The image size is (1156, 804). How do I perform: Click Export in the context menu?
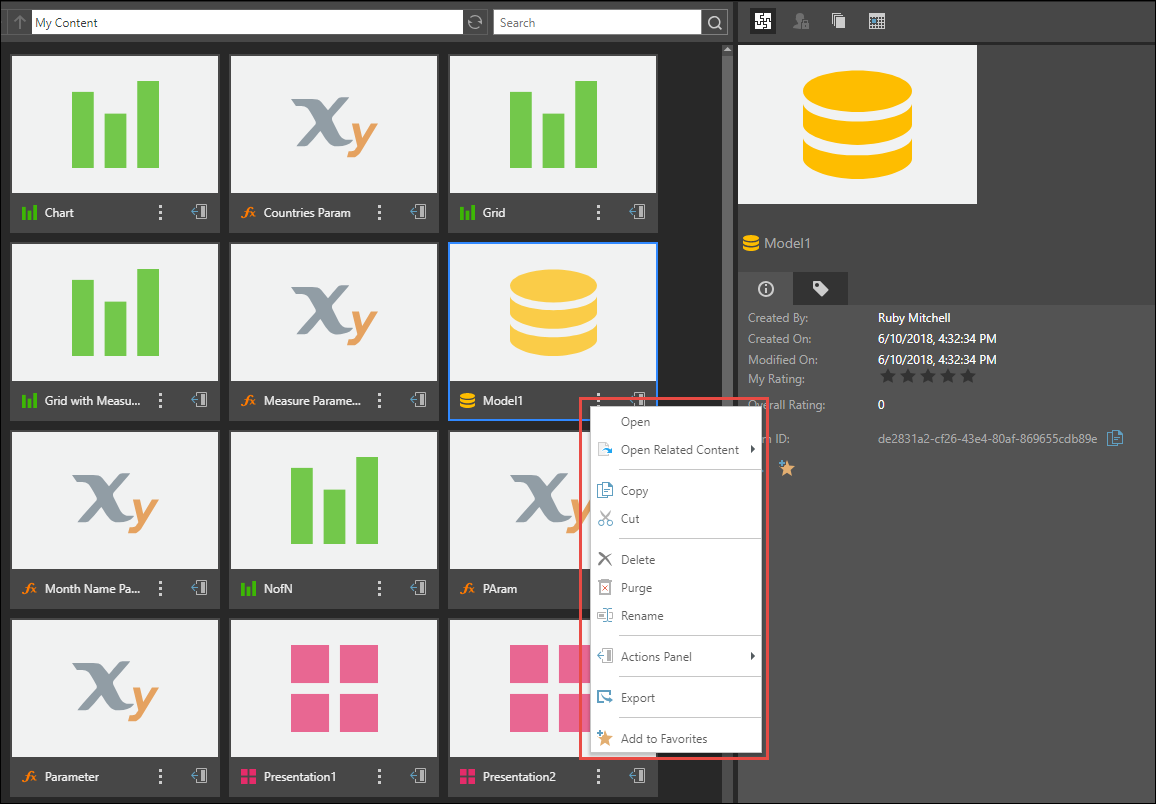[638, 698]
